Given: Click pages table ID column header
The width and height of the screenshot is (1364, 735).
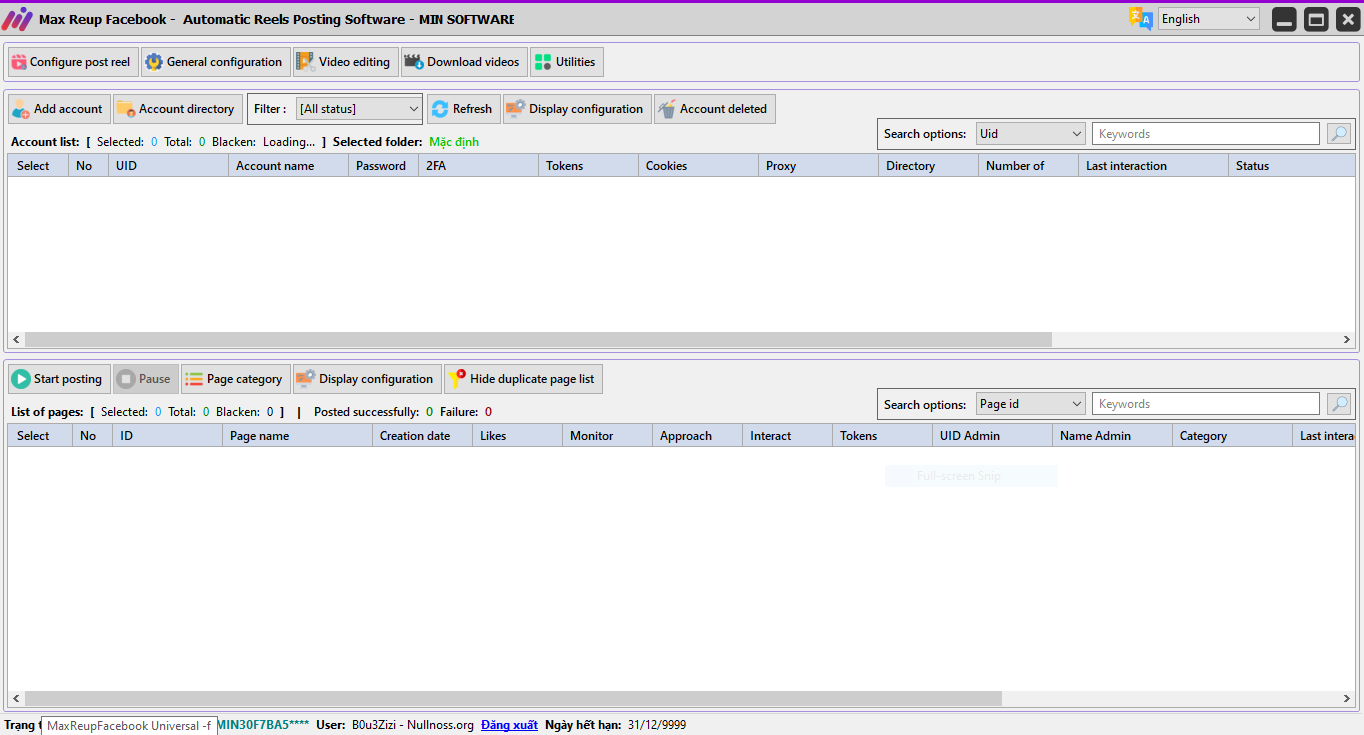Looking at the screenshot, I should pyautogui.click(x=167, y=436).
